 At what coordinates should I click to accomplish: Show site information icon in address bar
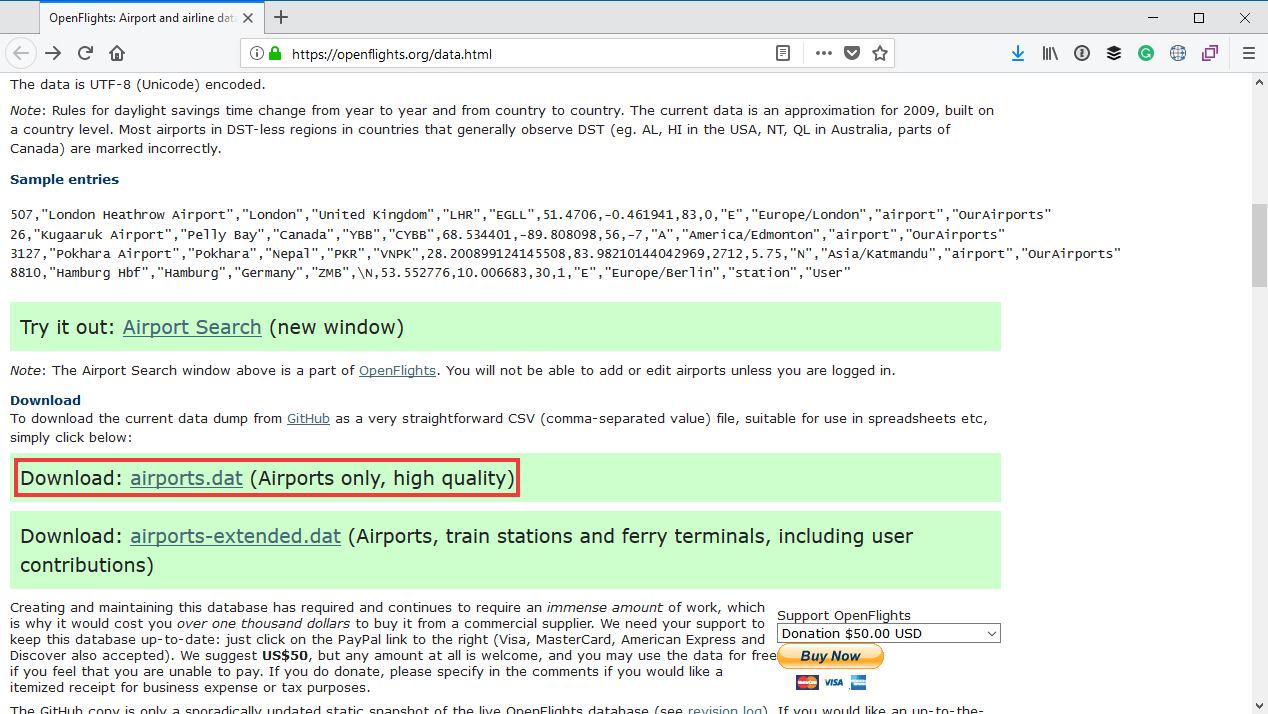click(x=257, y=54)
